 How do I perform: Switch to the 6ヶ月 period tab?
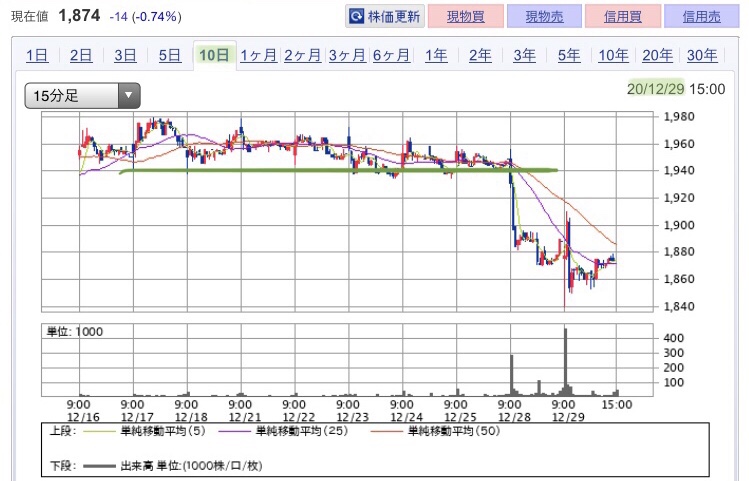[391, 55]
